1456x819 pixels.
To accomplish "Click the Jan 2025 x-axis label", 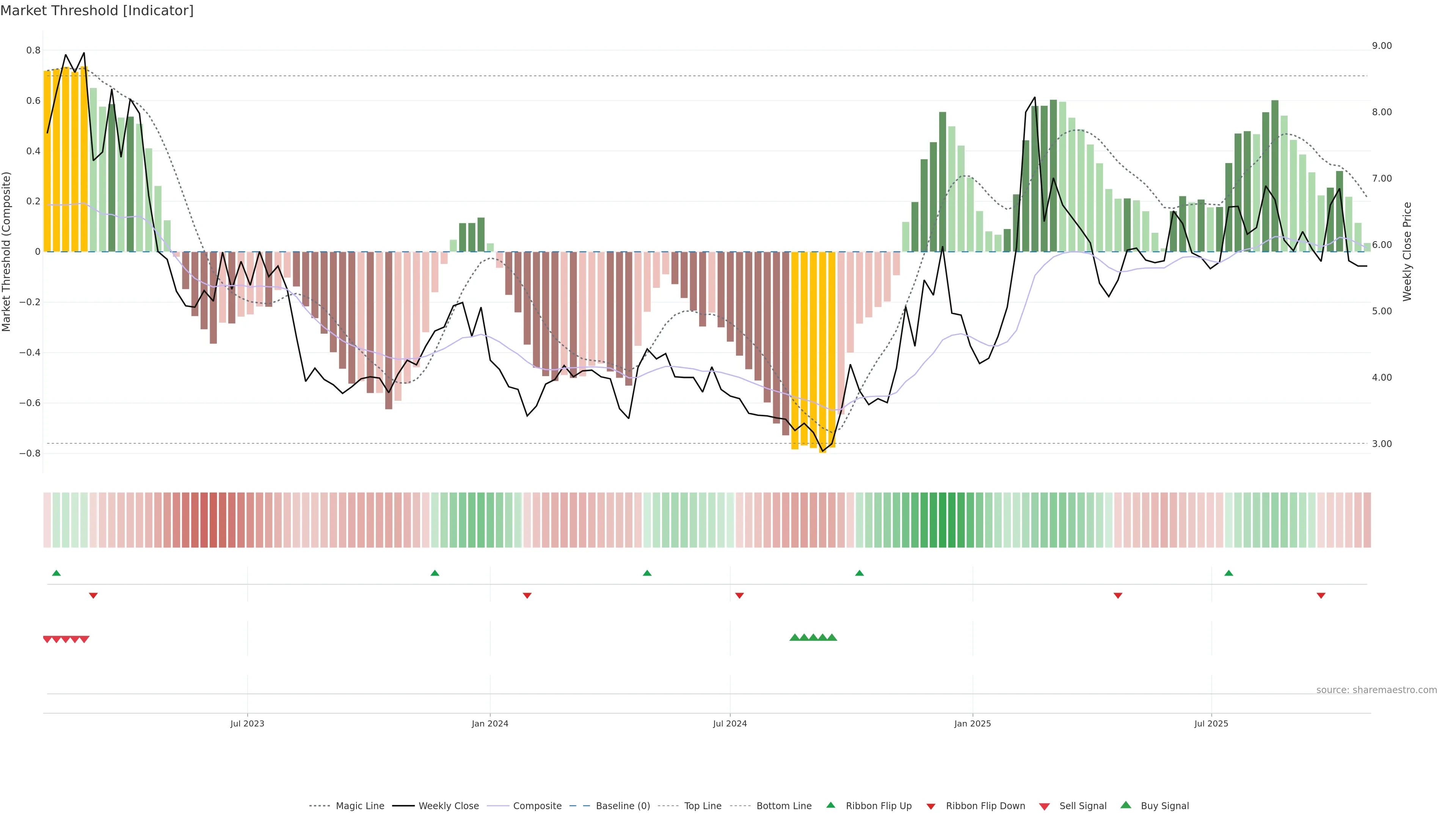I will click(972, 723).
